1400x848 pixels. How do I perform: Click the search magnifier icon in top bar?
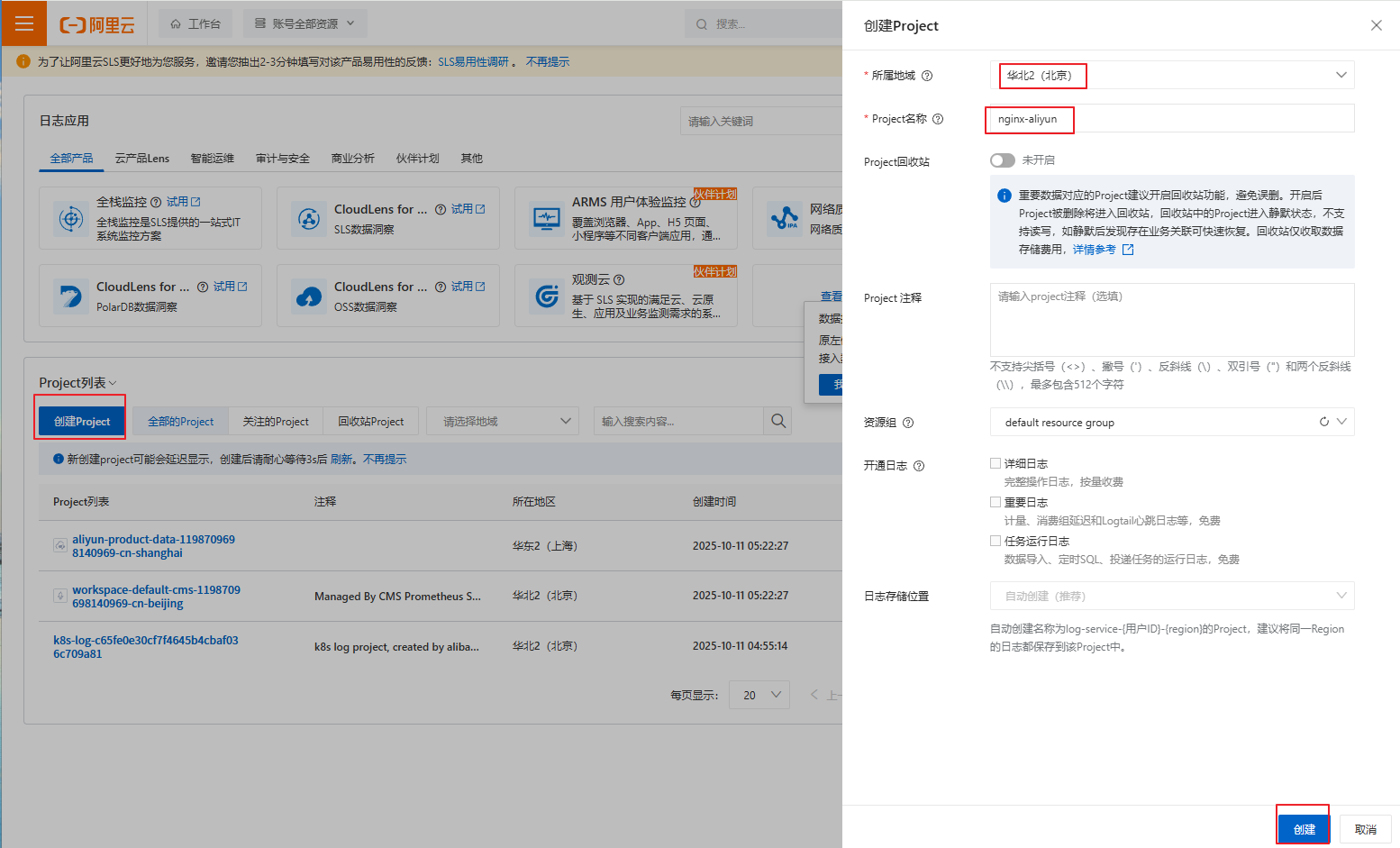click(x=702, y=24)
